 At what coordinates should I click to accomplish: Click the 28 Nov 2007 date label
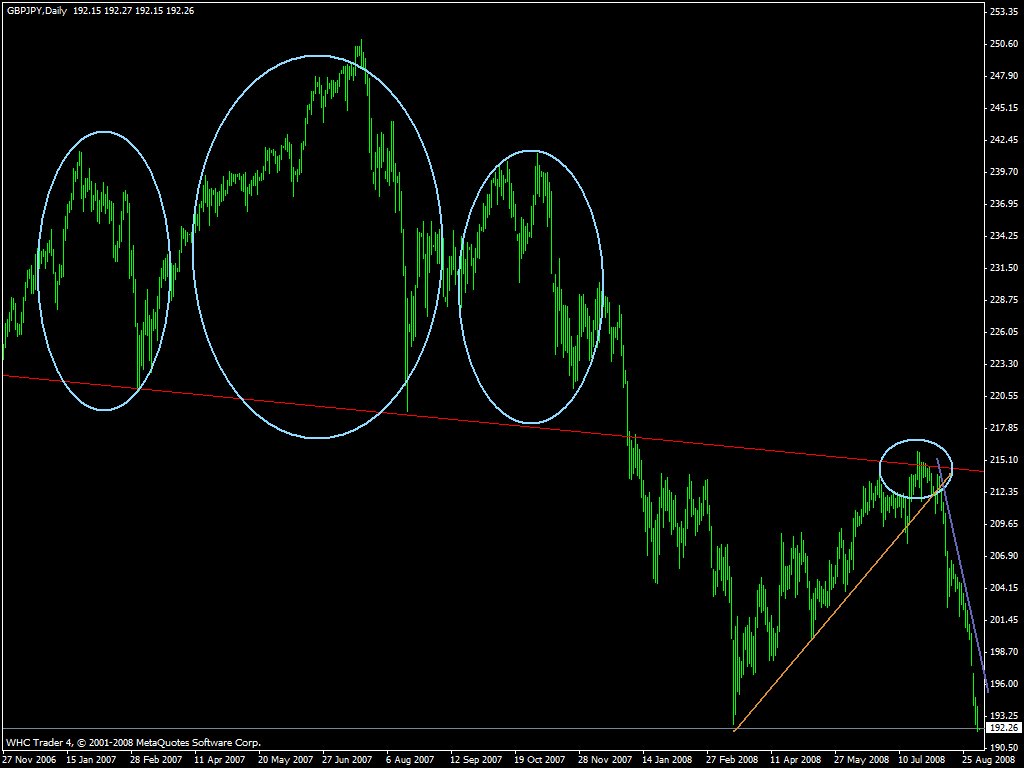tap(604, 760)
